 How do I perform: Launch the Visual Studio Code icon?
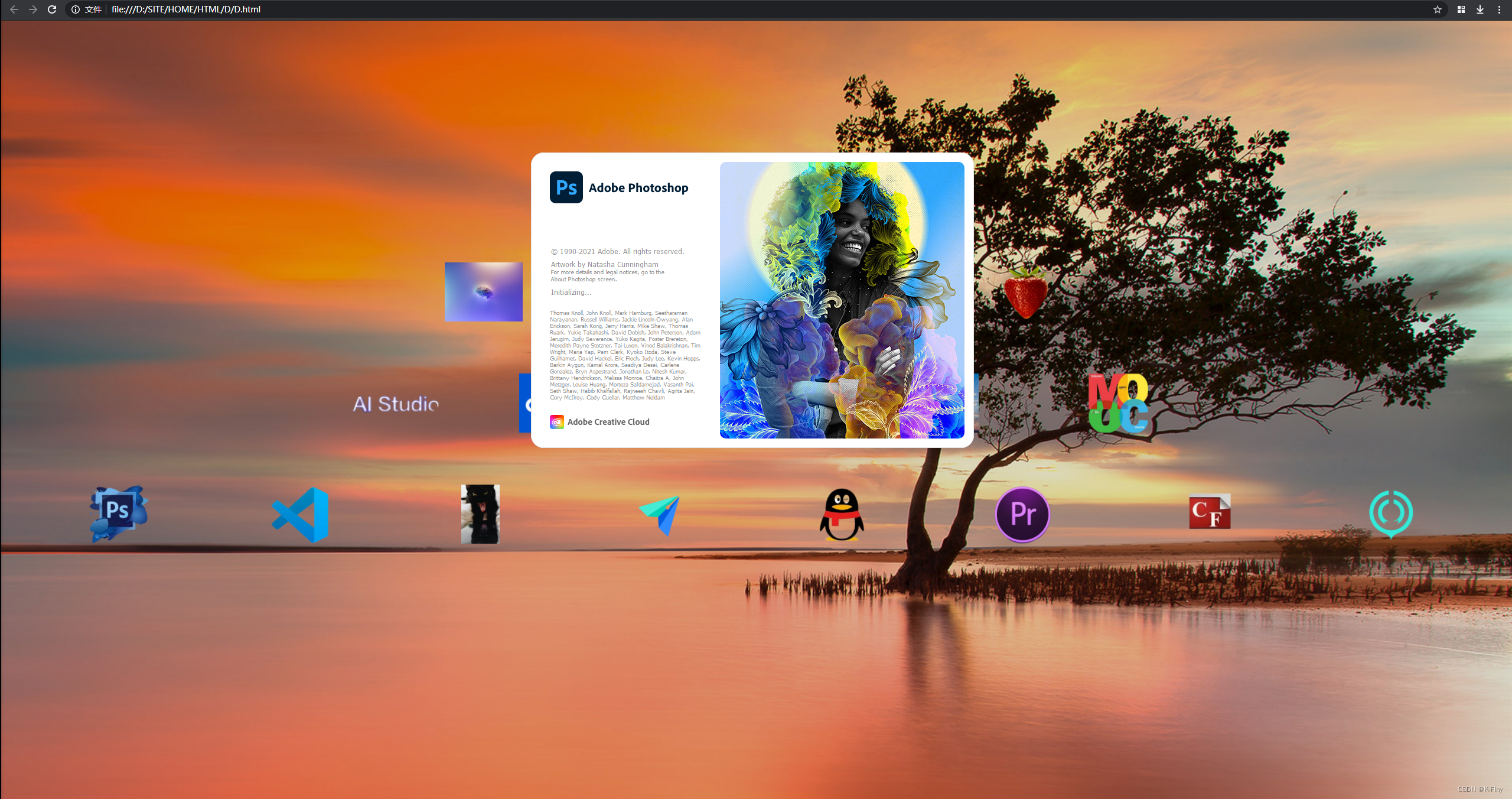[301, 515]
